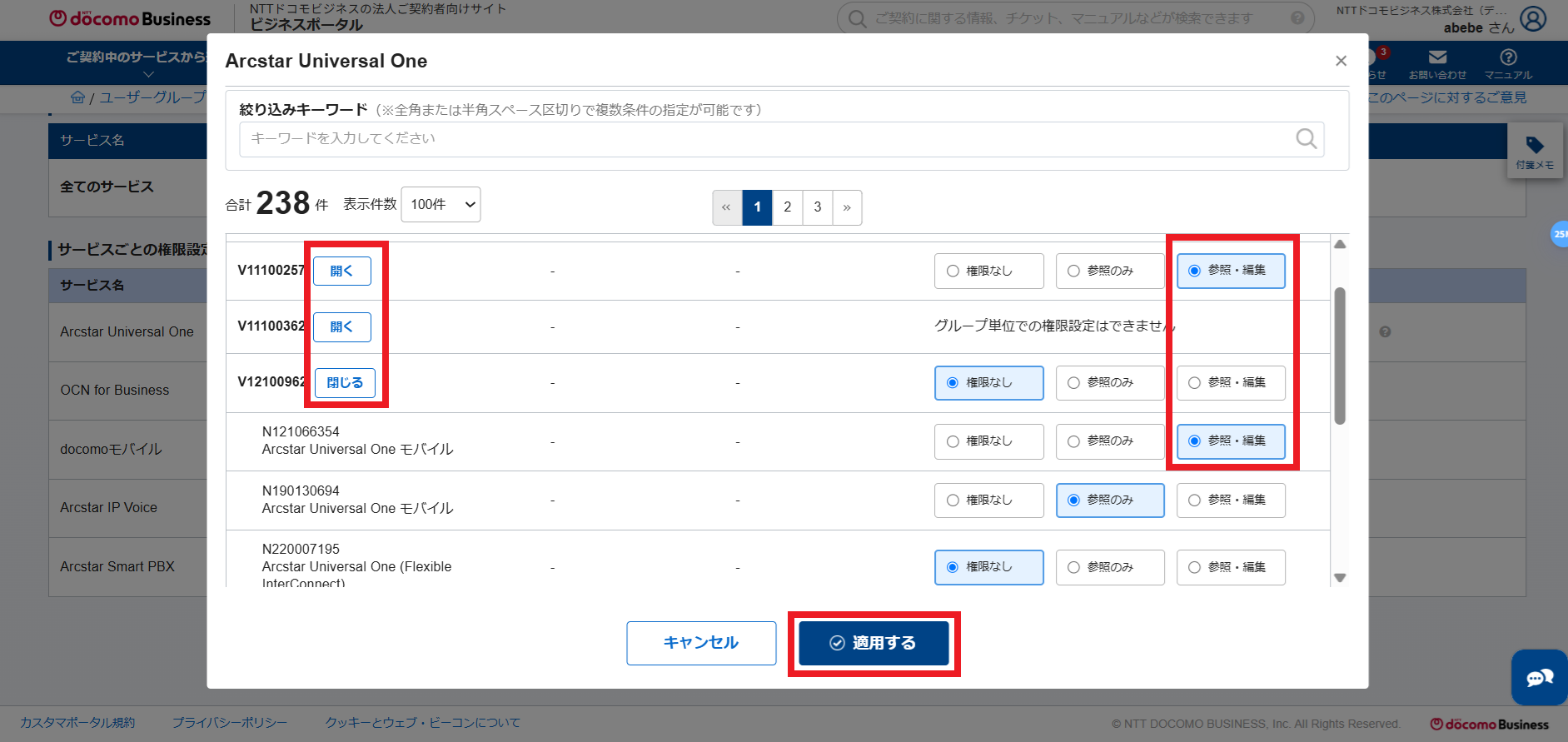Open the user account avatar icon
The width and height of the screenshot is (1568, 742).
[1533, 18]
